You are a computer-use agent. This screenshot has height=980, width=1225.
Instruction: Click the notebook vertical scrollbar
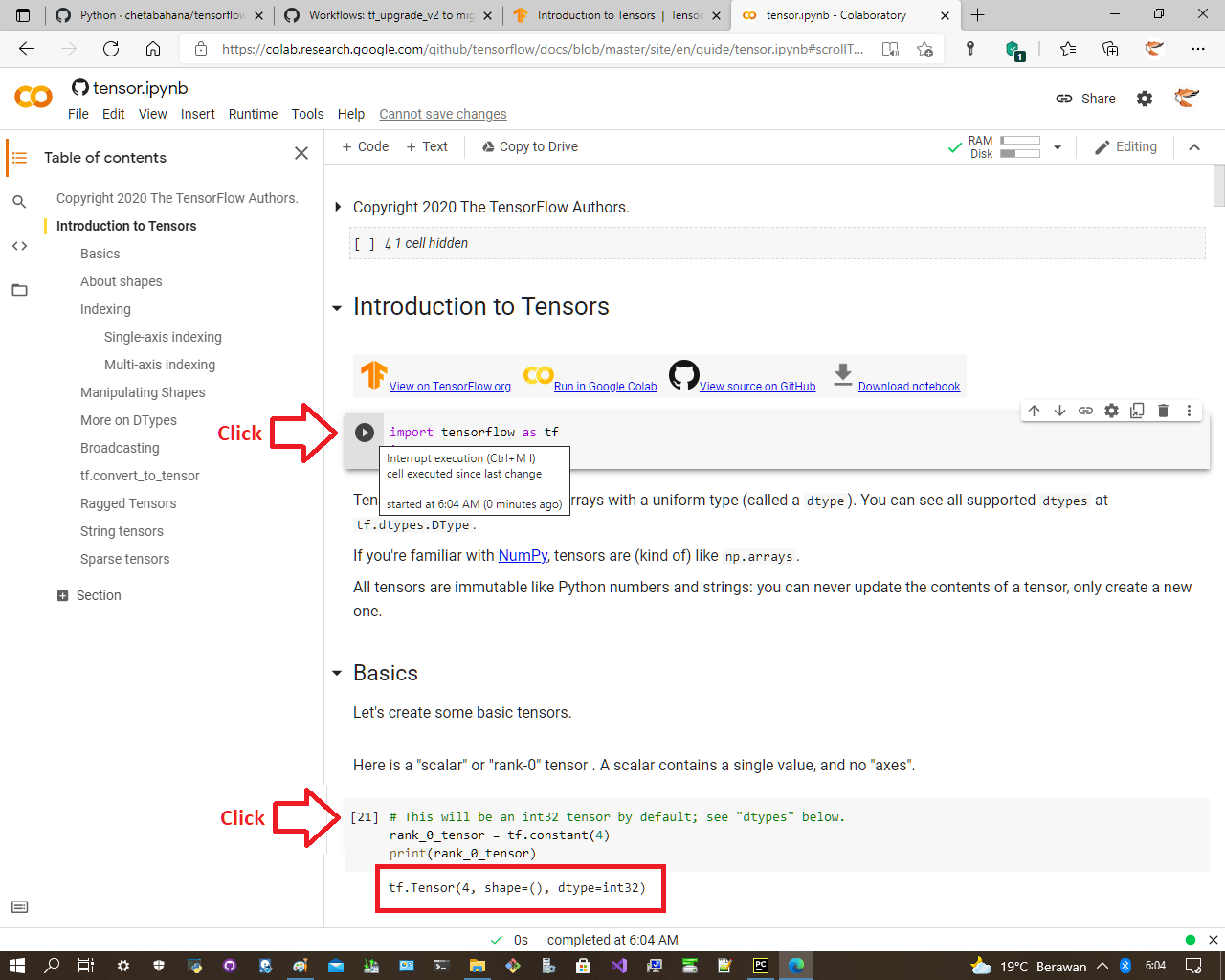1218,185
